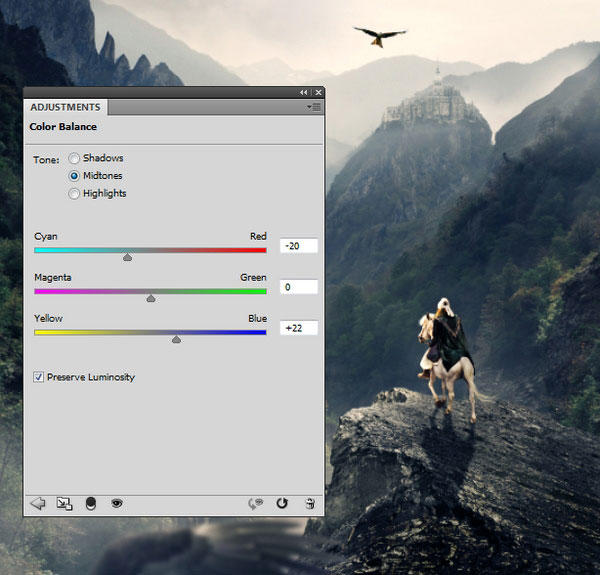Click the Cyan-Red slider handle

(127, 257)
